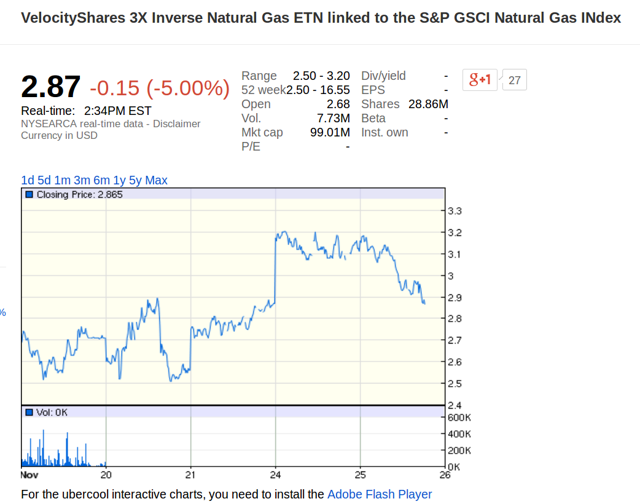Click the current price 2.87
Screen dimensions: 640x504
point(51,87)
